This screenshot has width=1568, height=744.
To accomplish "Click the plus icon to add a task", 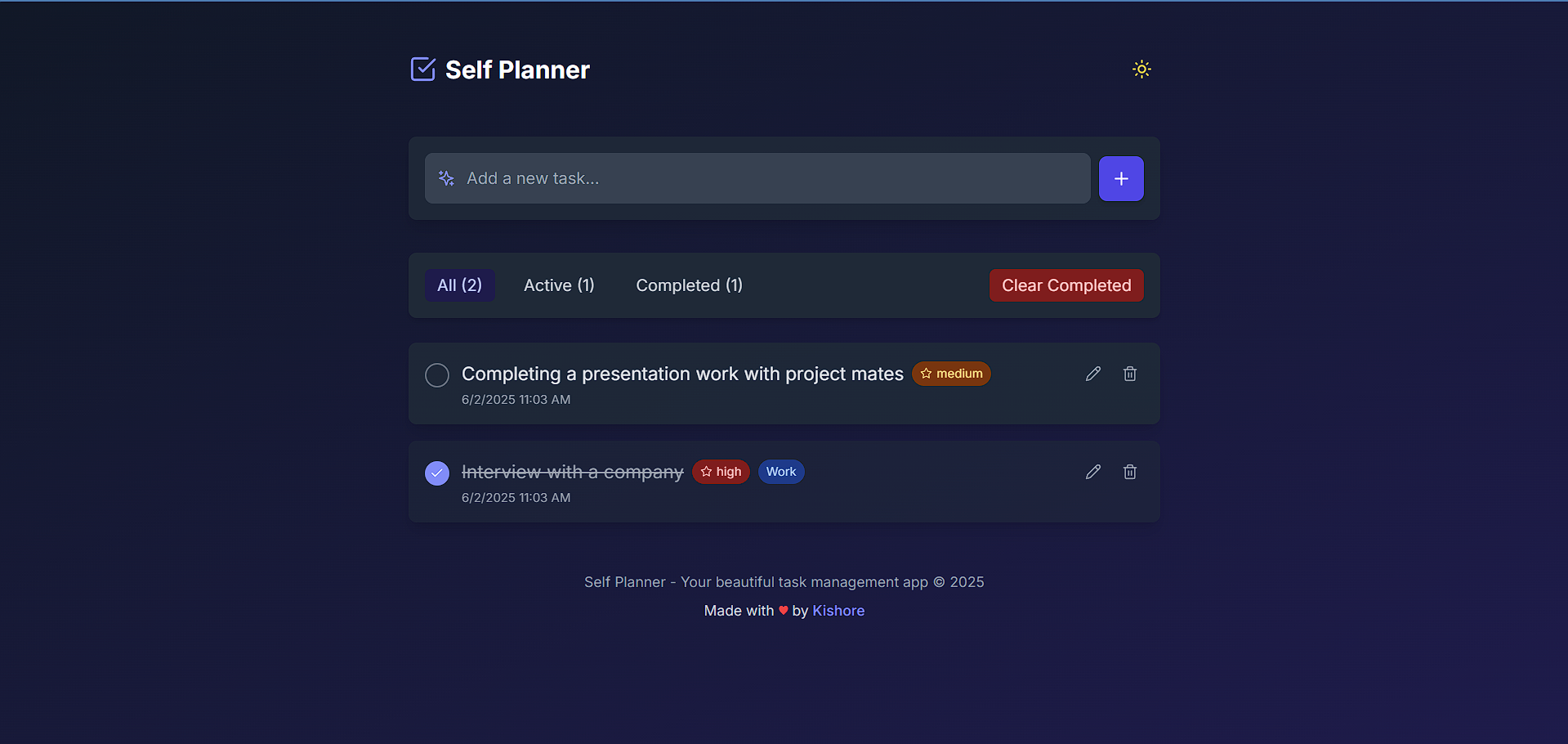I will pos(1121,178).
